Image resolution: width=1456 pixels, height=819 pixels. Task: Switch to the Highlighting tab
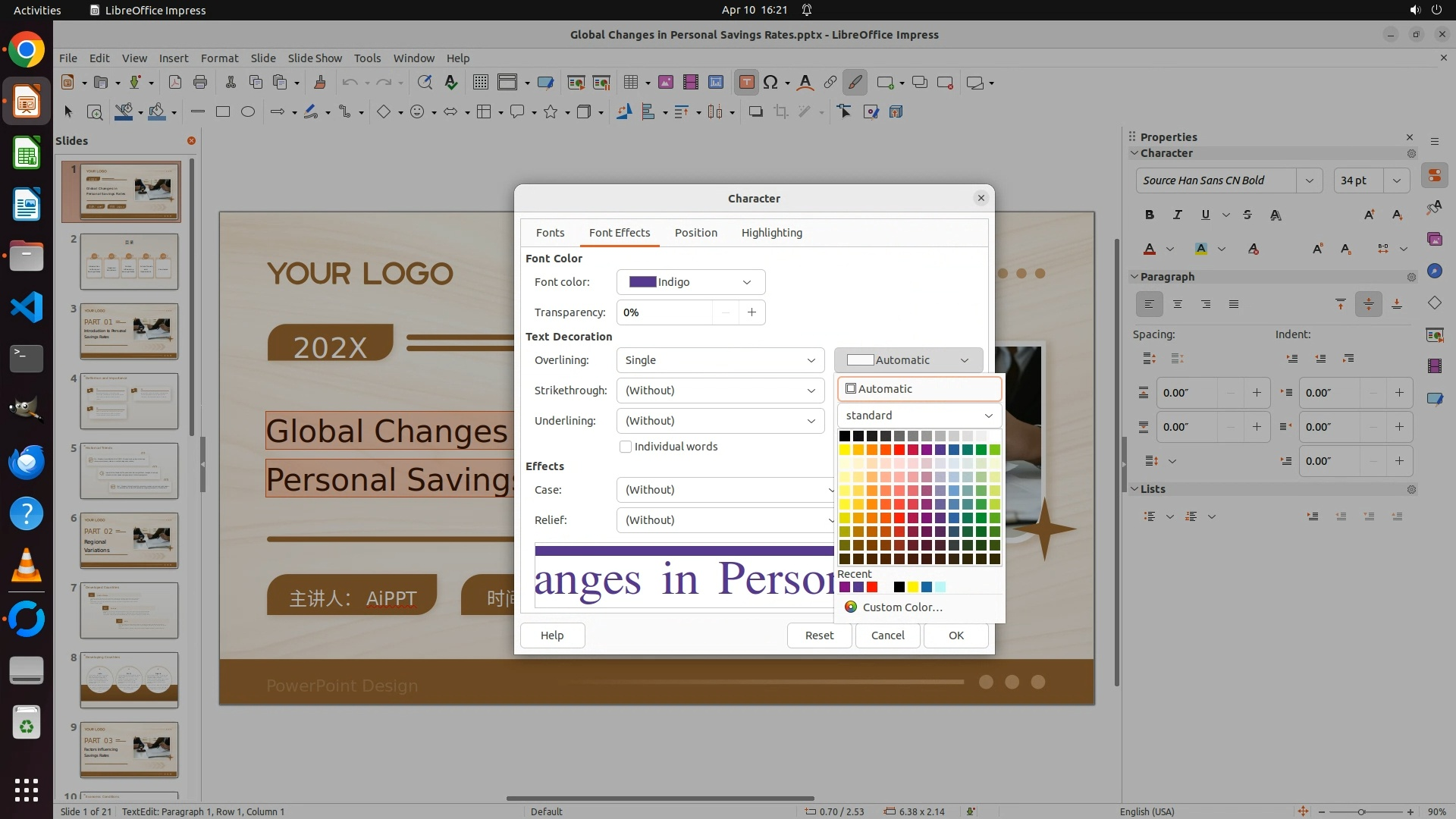point(771,233)
